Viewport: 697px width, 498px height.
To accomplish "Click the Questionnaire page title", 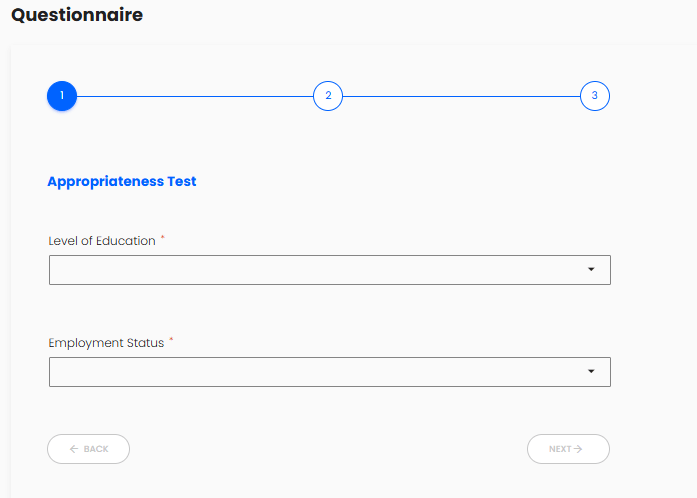I will [77, 15].
